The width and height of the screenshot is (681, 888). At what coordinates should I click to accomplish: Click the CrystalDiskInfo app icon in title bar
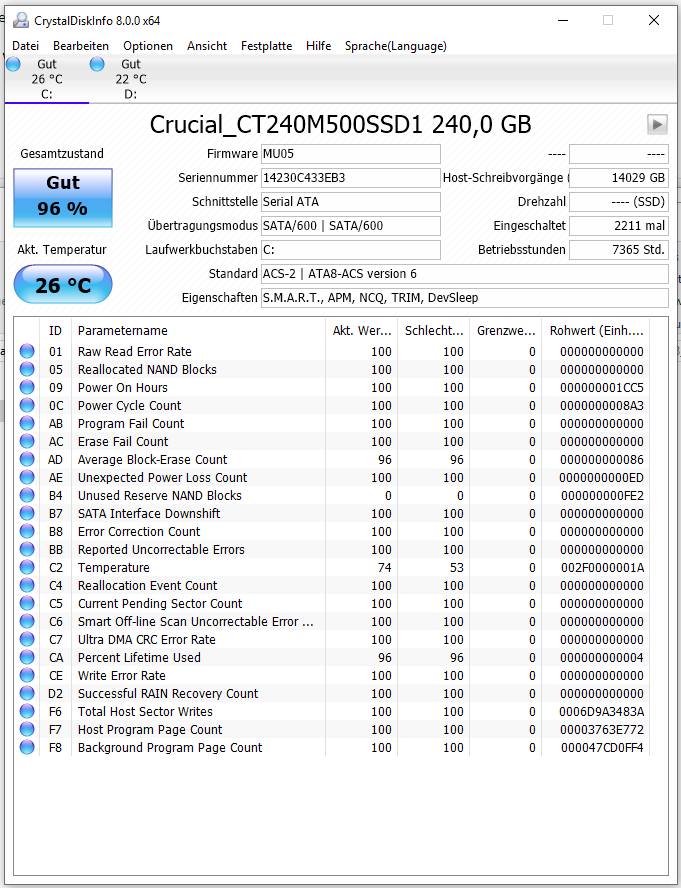20,20
